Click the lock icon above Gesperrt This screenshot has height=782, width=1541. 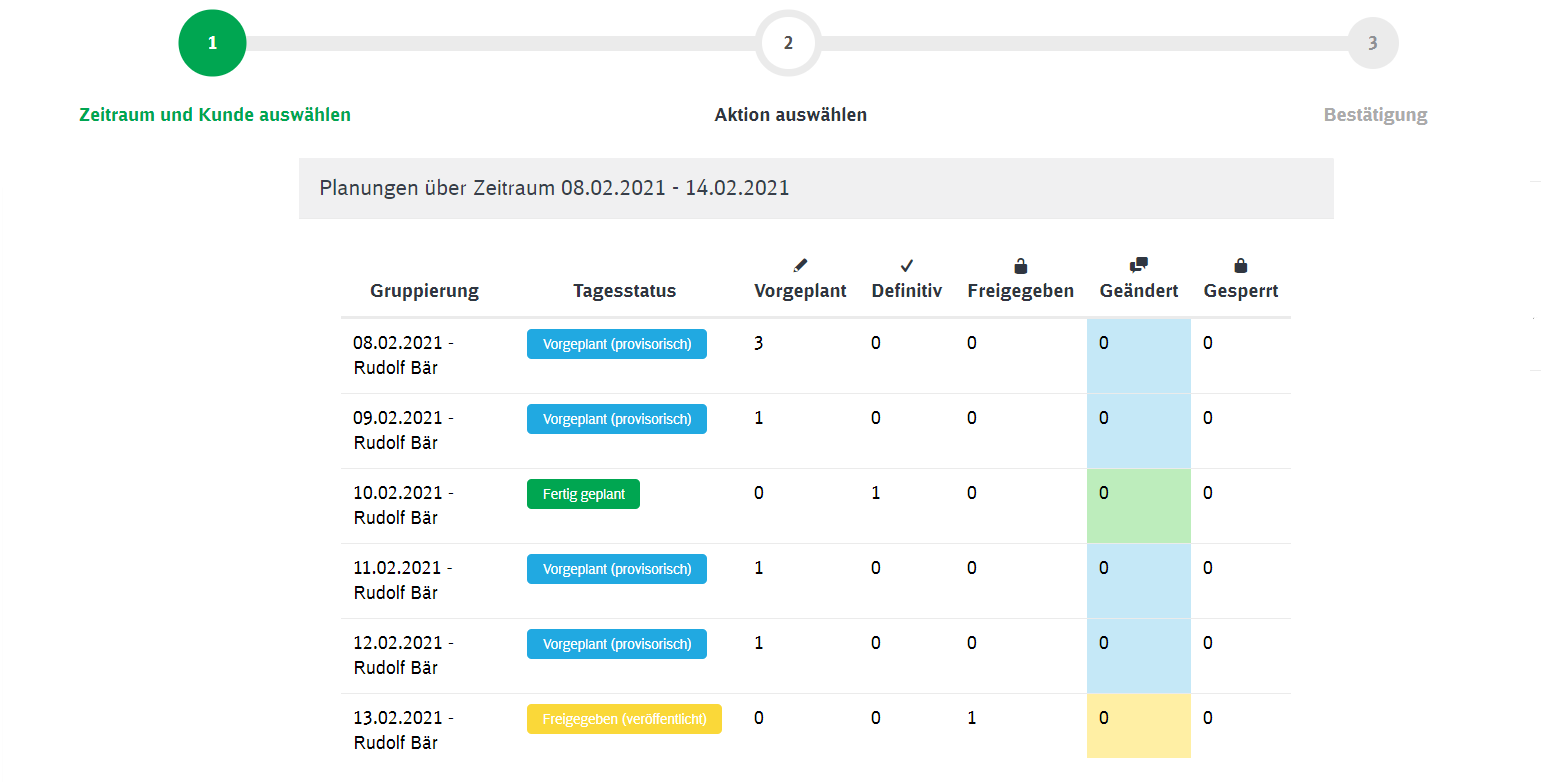coord(1241,265)
